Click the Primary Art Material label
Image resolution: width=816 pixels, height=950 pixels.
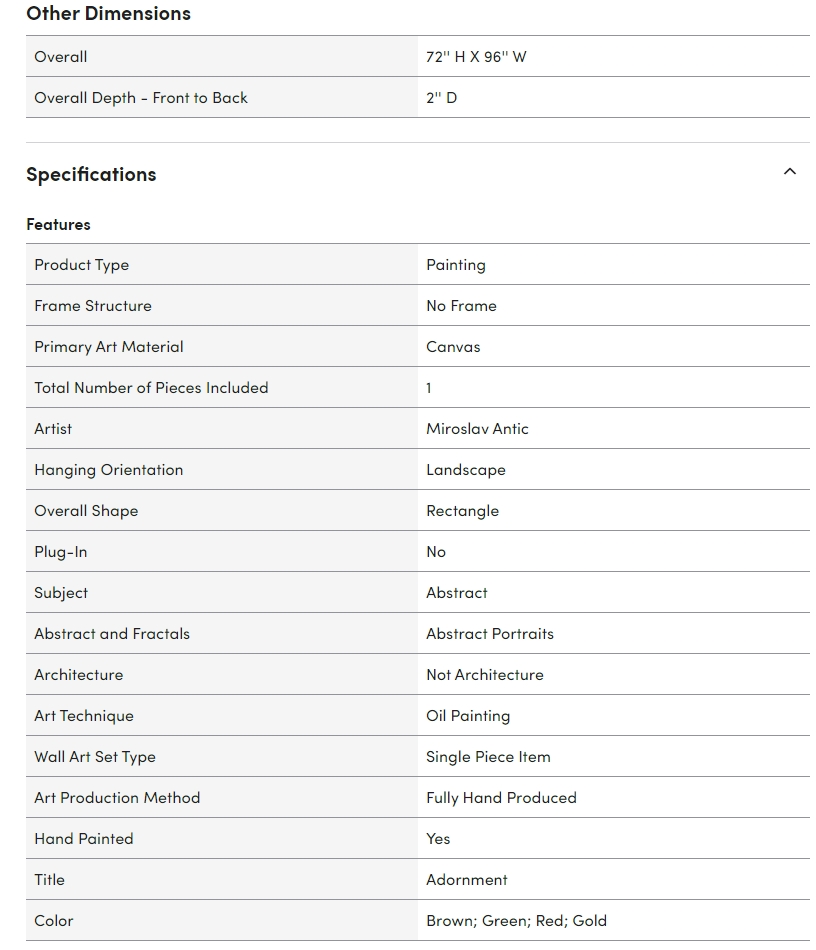[109, 347]
